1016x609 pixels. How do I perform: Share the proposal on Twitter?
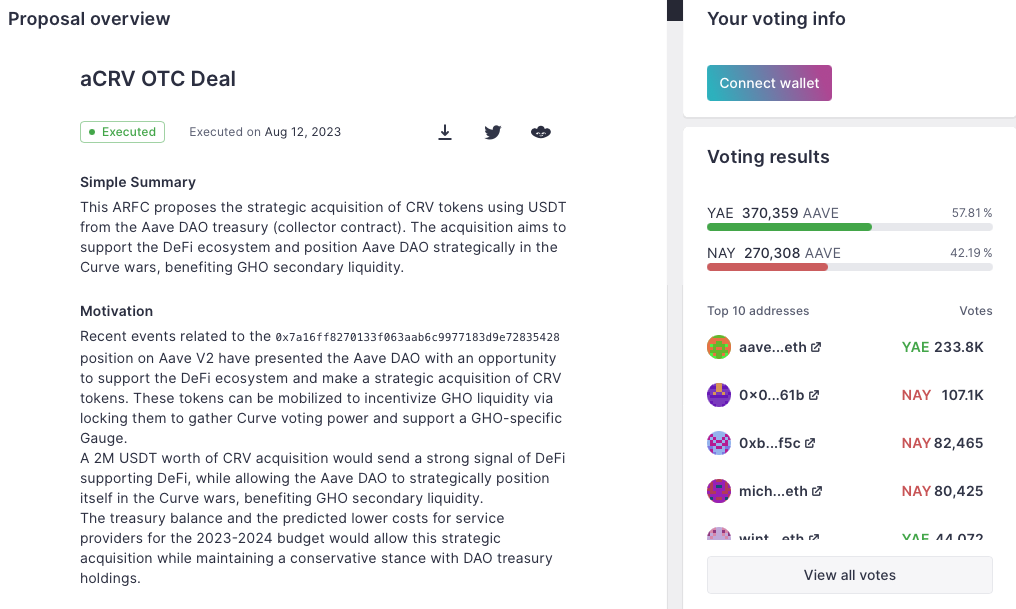pyautogui.click(x=493, y=132)
